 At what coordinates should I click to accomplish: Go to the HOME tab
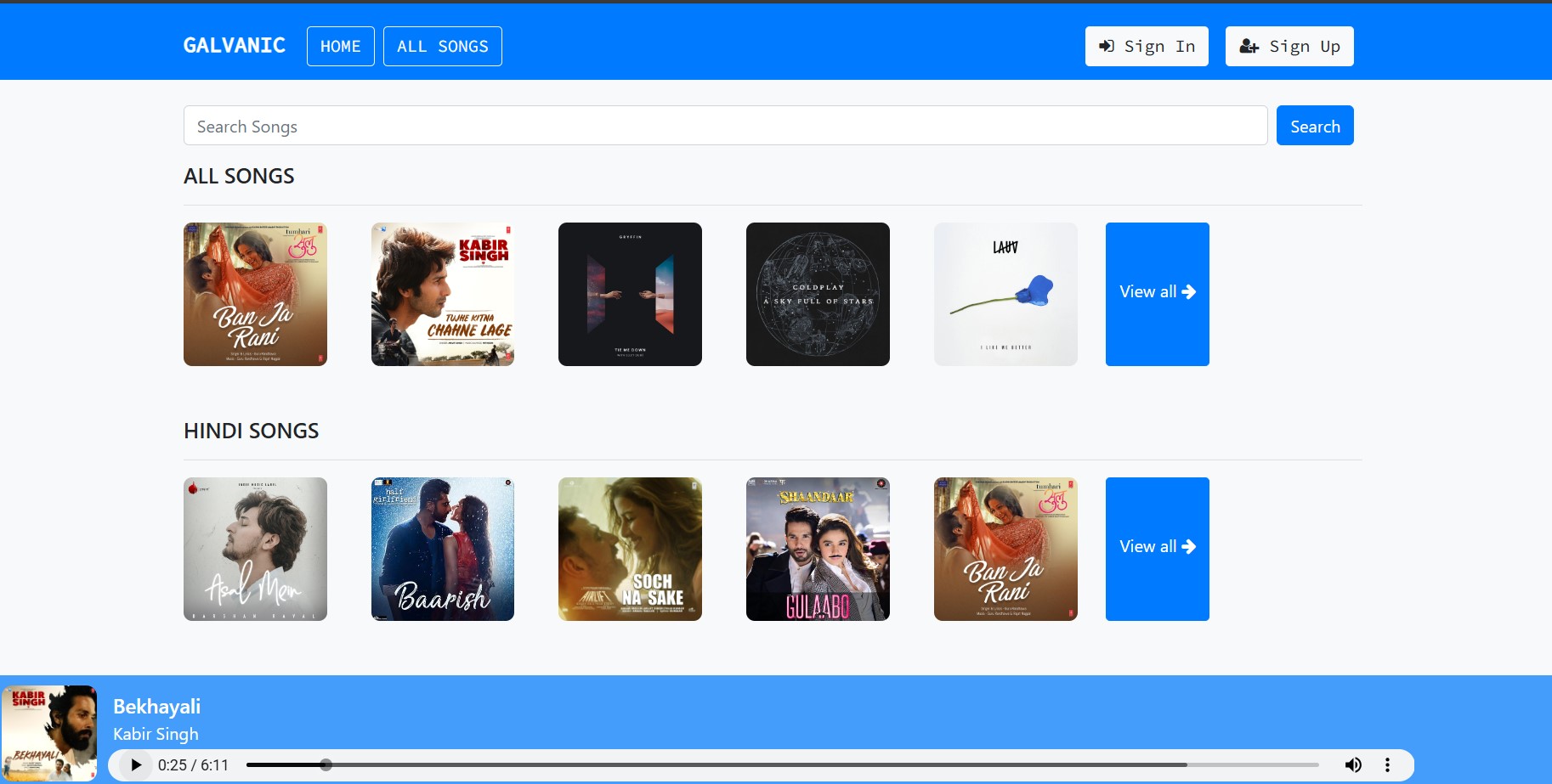coord(340,46)
